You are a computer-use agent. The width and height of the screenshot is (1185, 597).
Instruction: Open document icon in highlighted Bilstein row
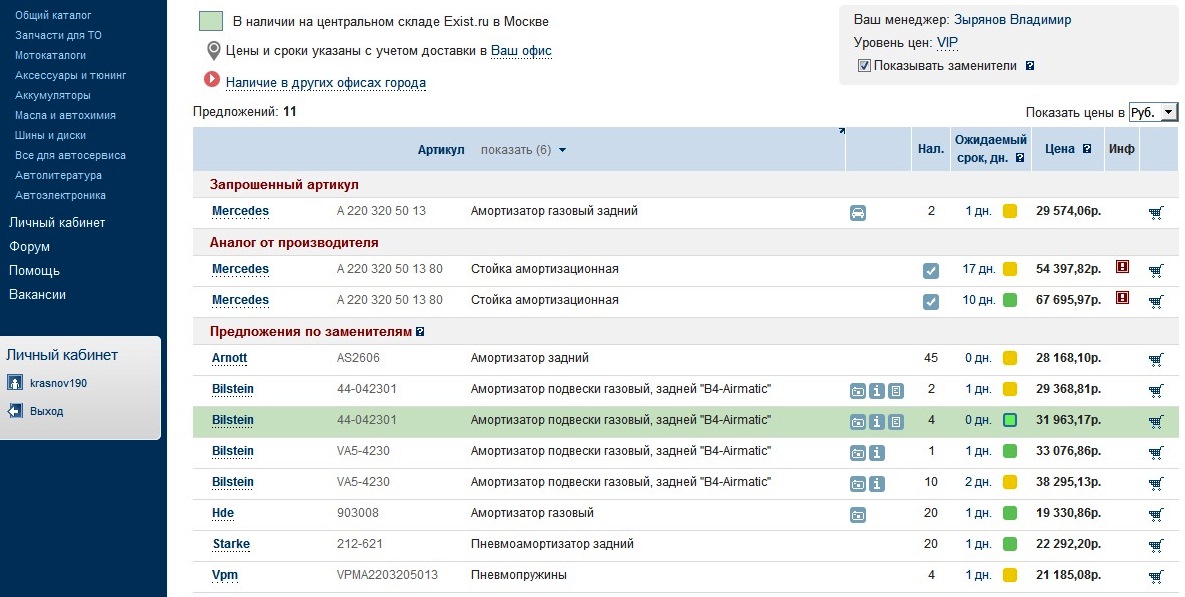point(896,422)
